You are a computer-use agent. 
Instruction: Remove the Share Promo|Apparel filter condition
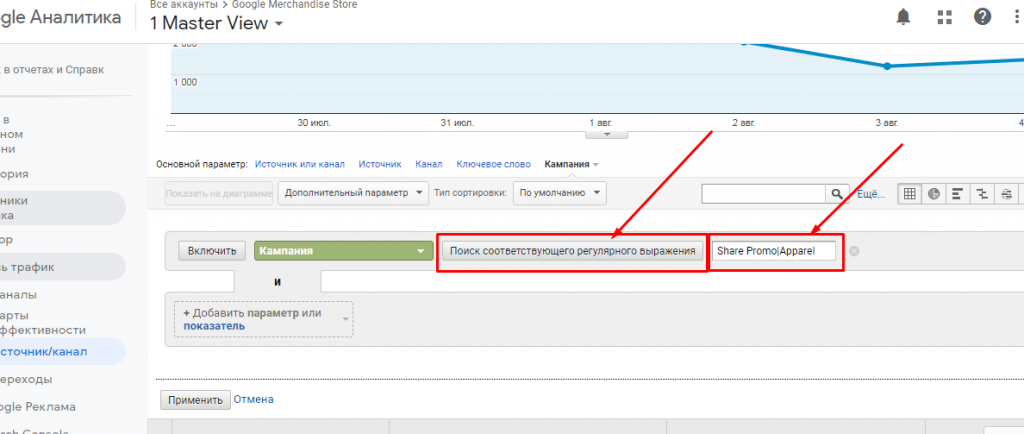(x=854, y=251)
